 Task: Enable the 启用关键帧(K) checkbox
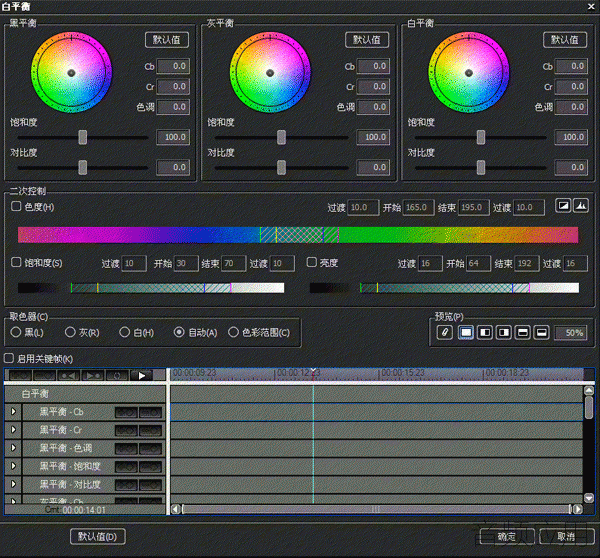point(8,358)
